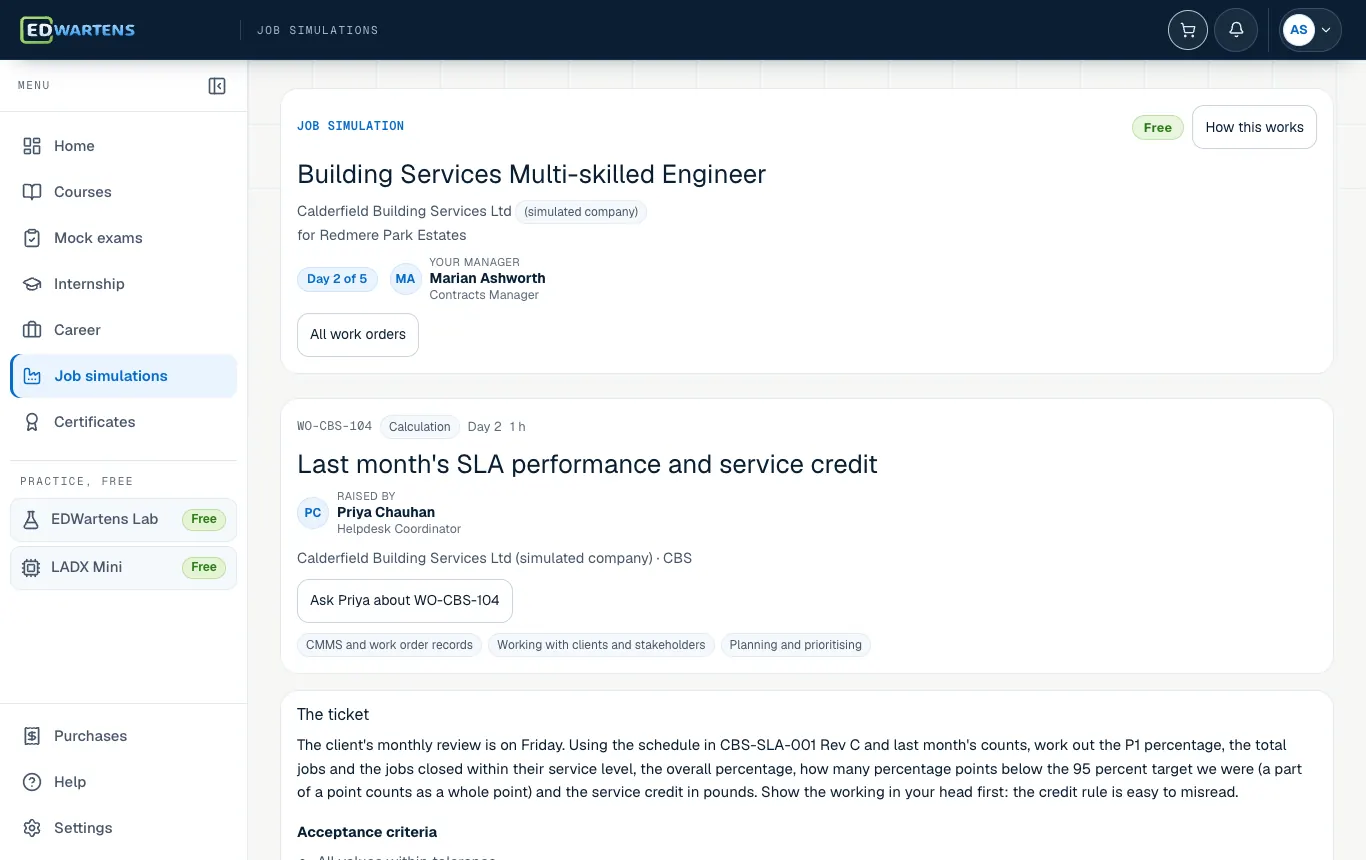The width and height of the screenshot is (1366, 860).
Task: Click the Day 2 of 5 badge
Action: [337, 279]
